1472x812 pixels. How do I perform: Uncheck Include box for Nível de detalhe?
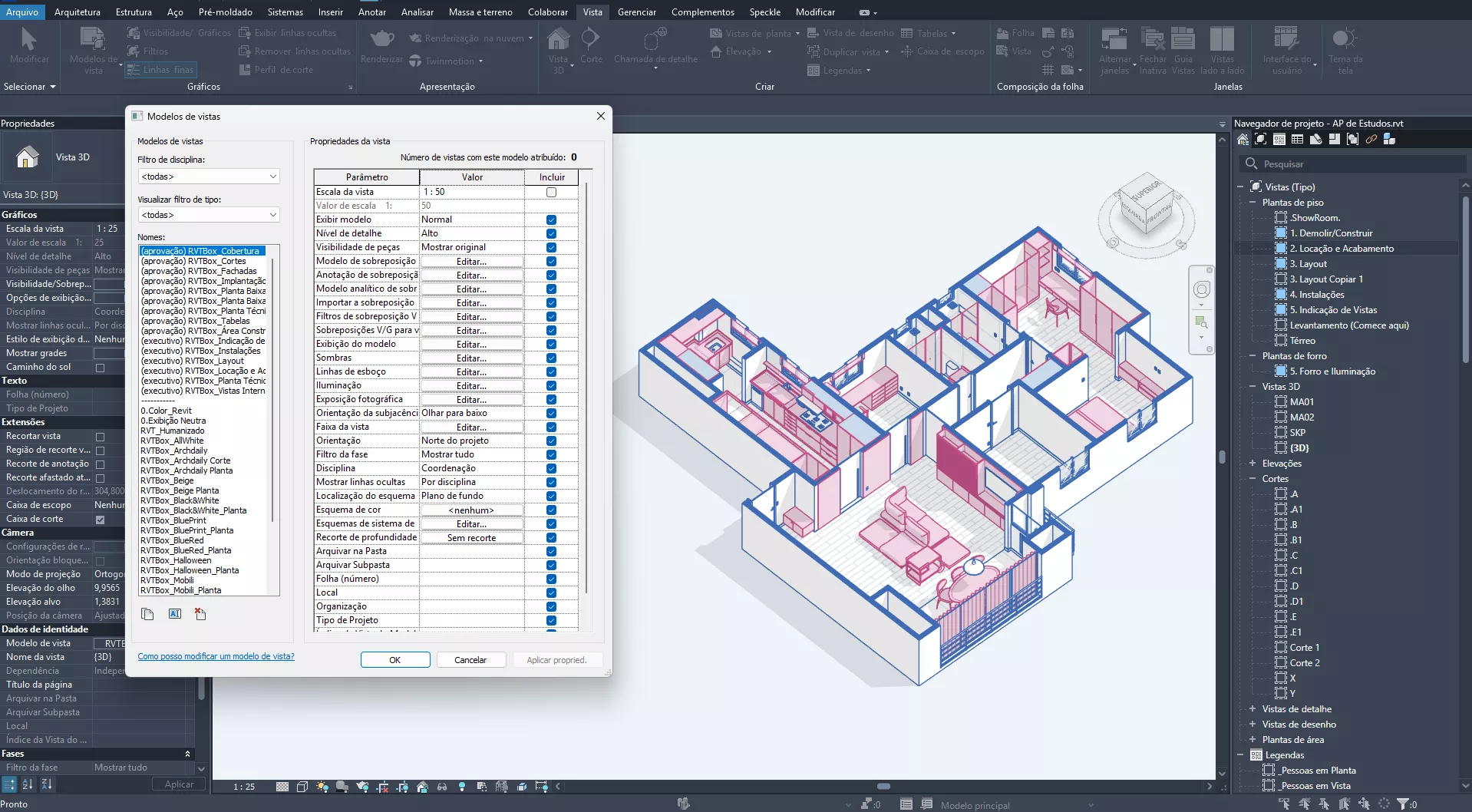551,234
